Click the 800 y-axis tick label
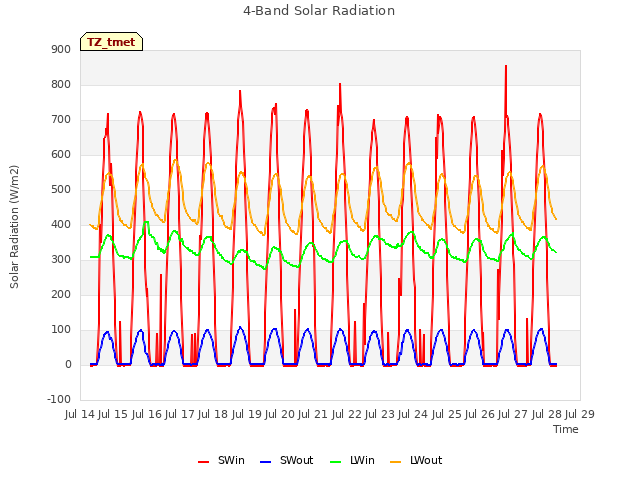640x480 pixels. pyautogui.click(x=61, y=84)
